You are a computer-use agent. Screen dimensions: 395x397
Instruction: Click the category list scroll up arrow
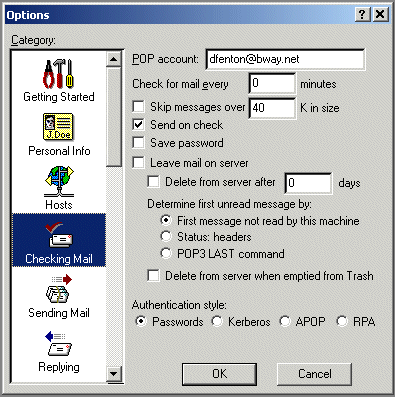click(114, 59)
